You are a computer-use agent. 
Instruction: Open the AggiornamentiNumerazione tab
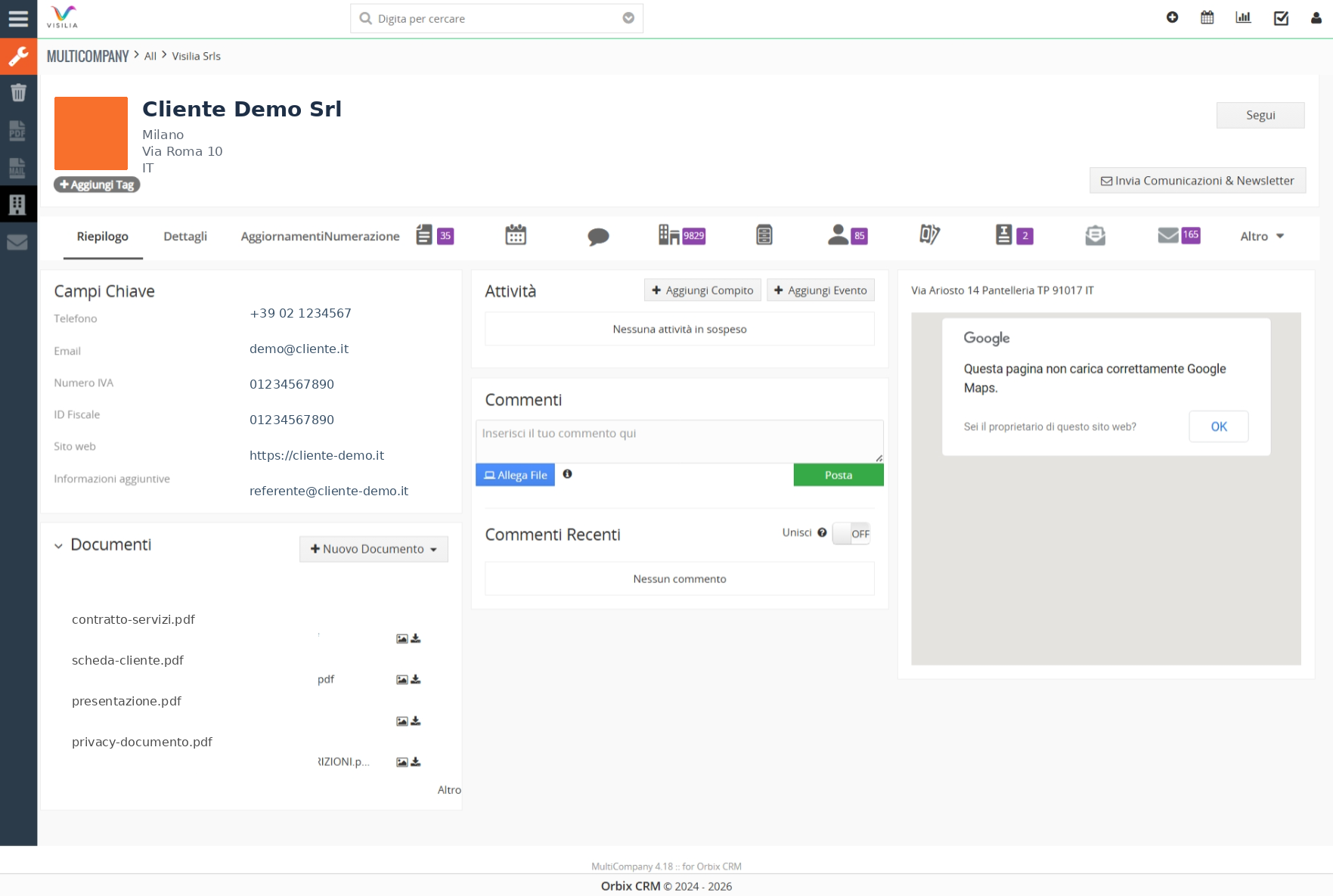point(320,237)
